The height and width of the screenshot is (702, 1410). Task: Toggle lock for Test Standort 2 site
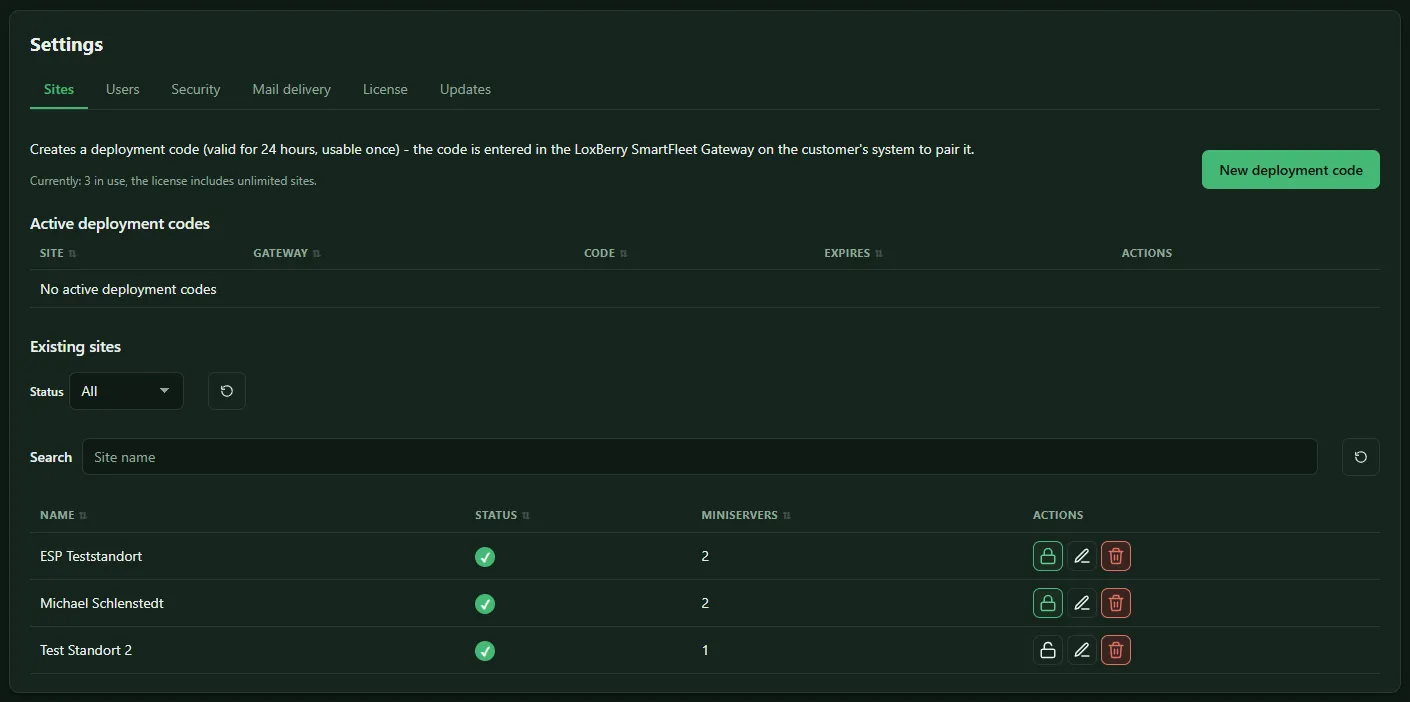[1047, 650]
